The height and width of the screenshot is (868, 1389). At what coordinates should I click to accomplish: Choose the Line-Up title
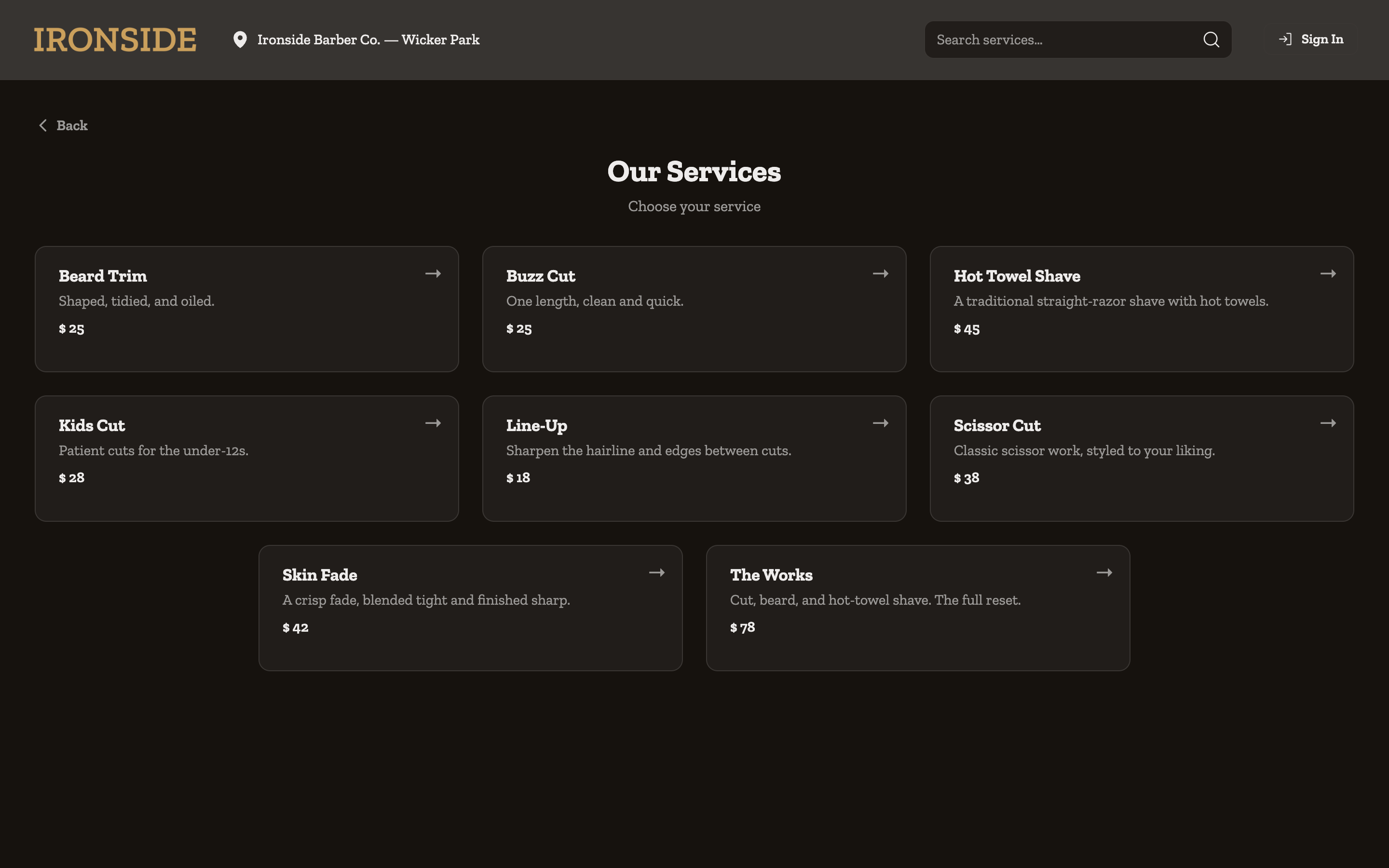point(537,425)
